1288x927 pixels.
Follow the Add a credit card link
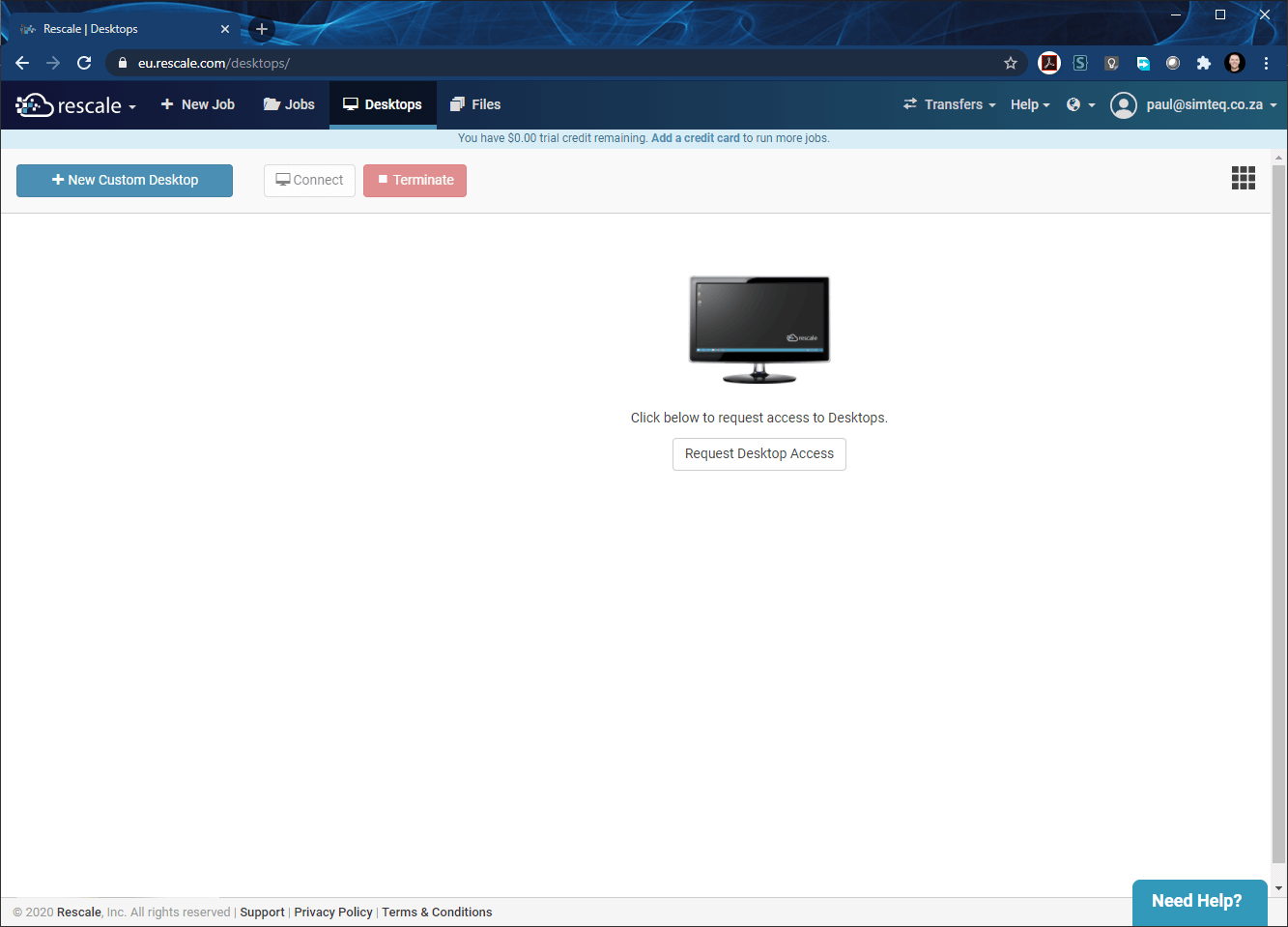(x=695, y=138)
